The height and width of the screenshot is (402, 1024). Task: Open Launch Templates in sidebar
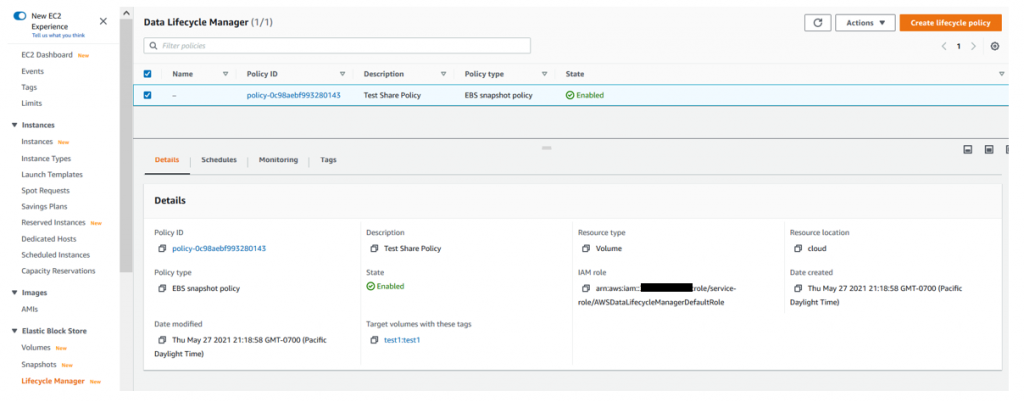(x=52, y=175)
